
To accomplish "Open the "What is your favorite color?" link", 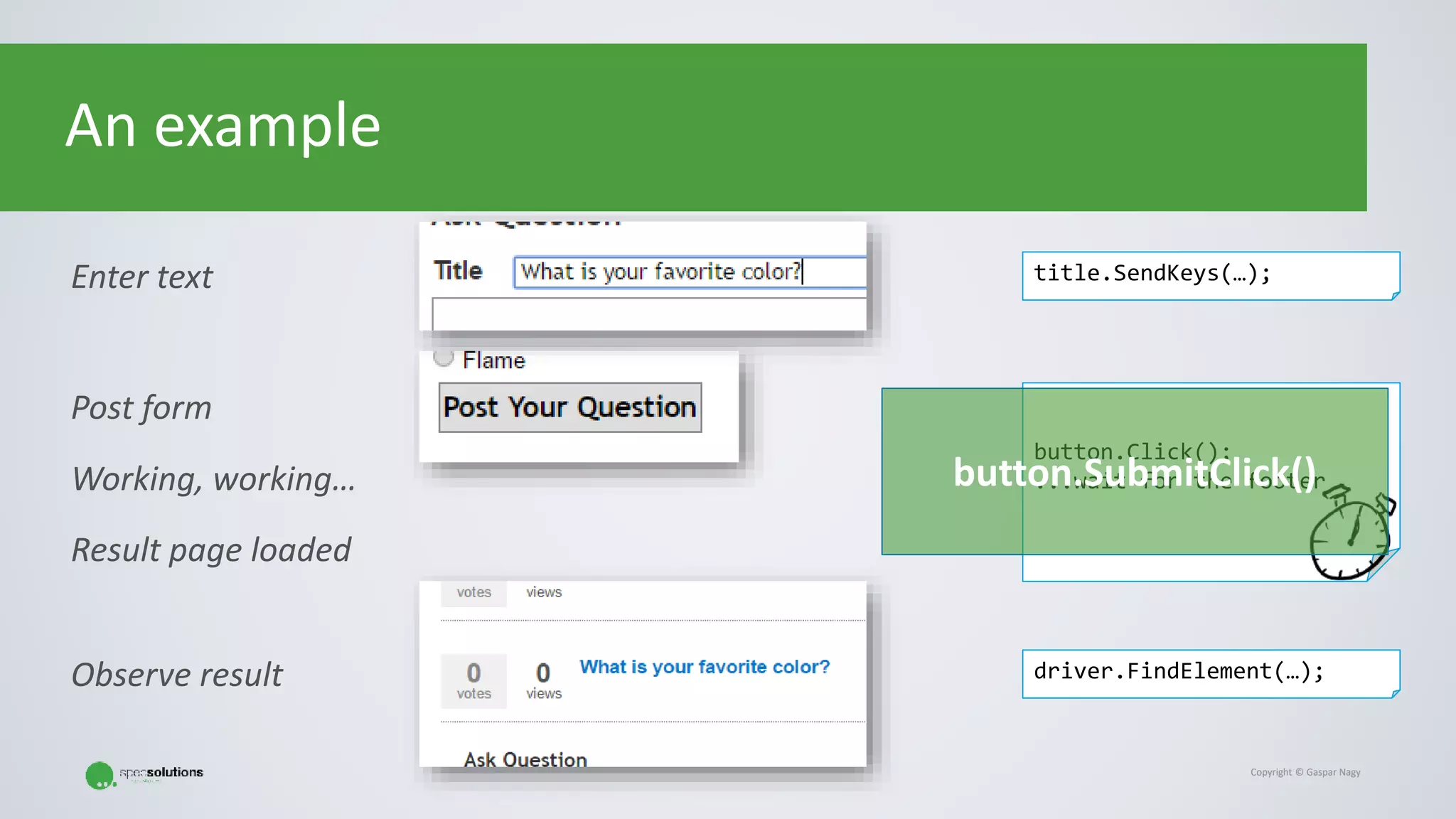I will pos(705,667).
